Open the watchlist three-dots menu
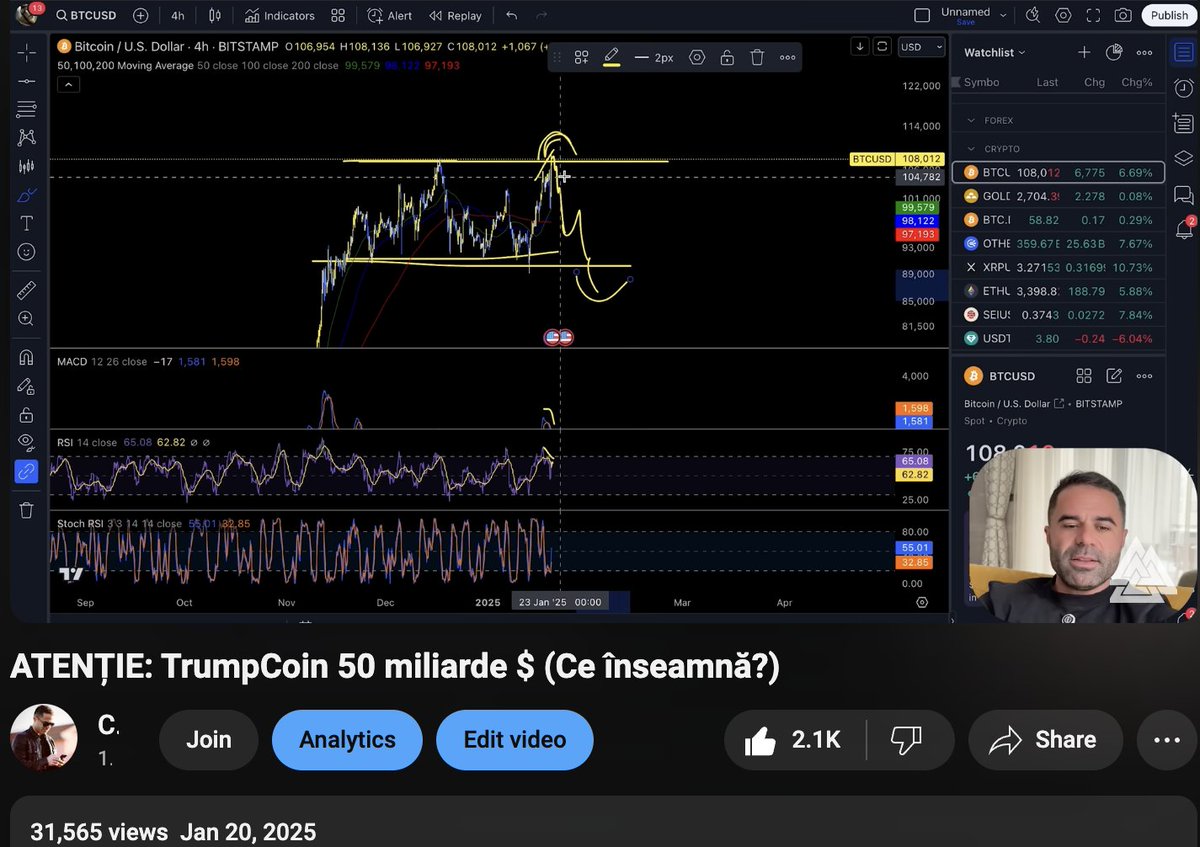The height and width of the screenshot is (847, 1200). click(x=1144, y=52)
